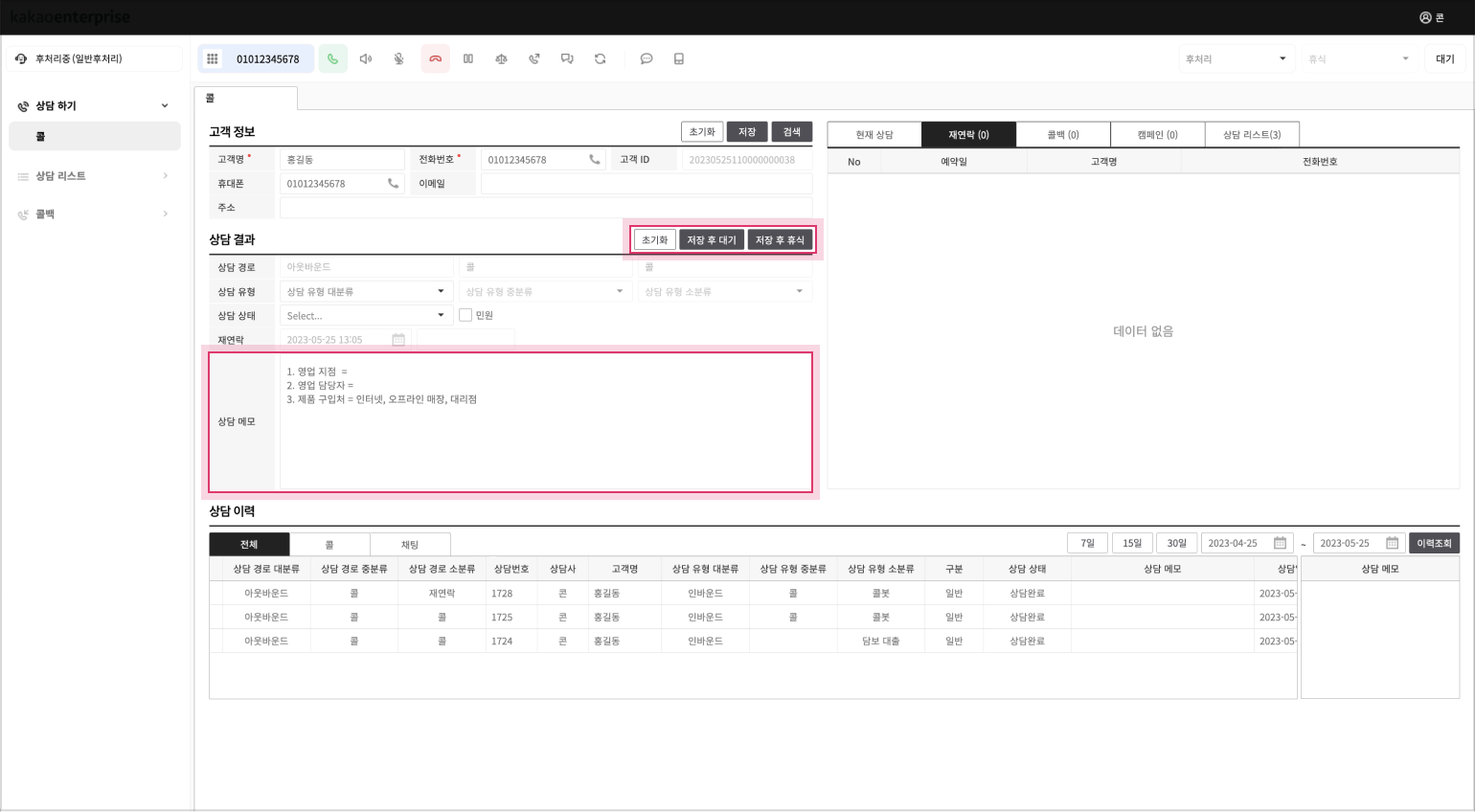The height and width of the screenshot is (812, 1475).
Task: Open the dial pad grid icon
Action: [x=213, y=58]
